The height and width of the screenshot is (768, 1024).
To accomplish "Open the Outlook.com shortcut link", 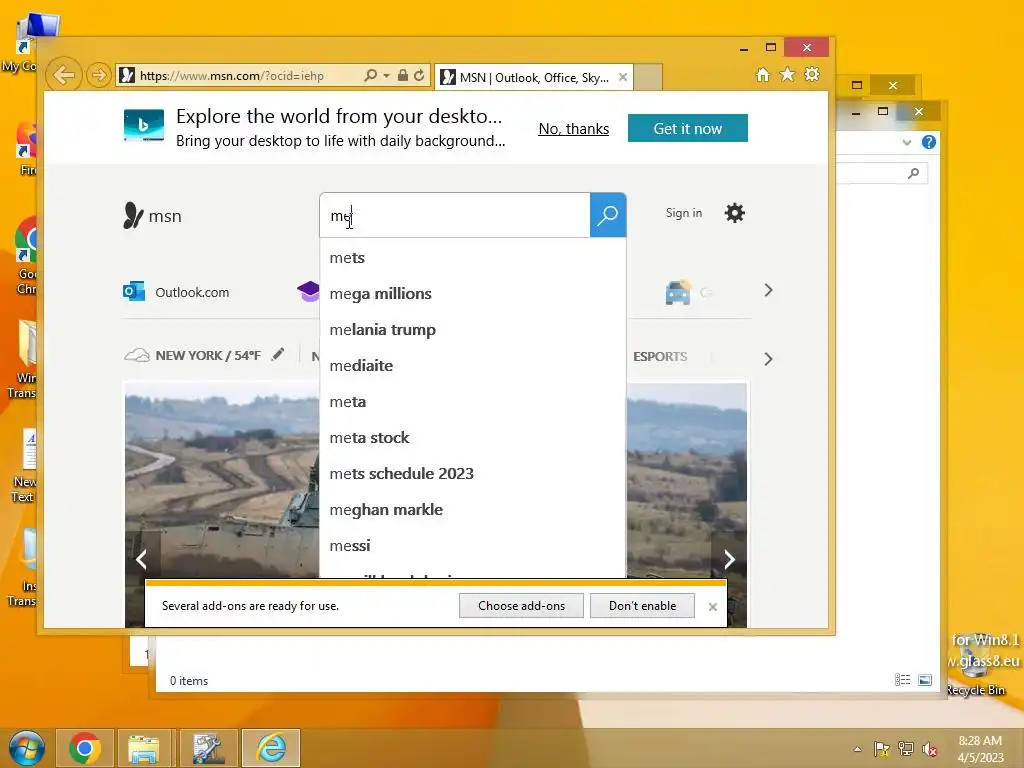I will coord(176,292).
